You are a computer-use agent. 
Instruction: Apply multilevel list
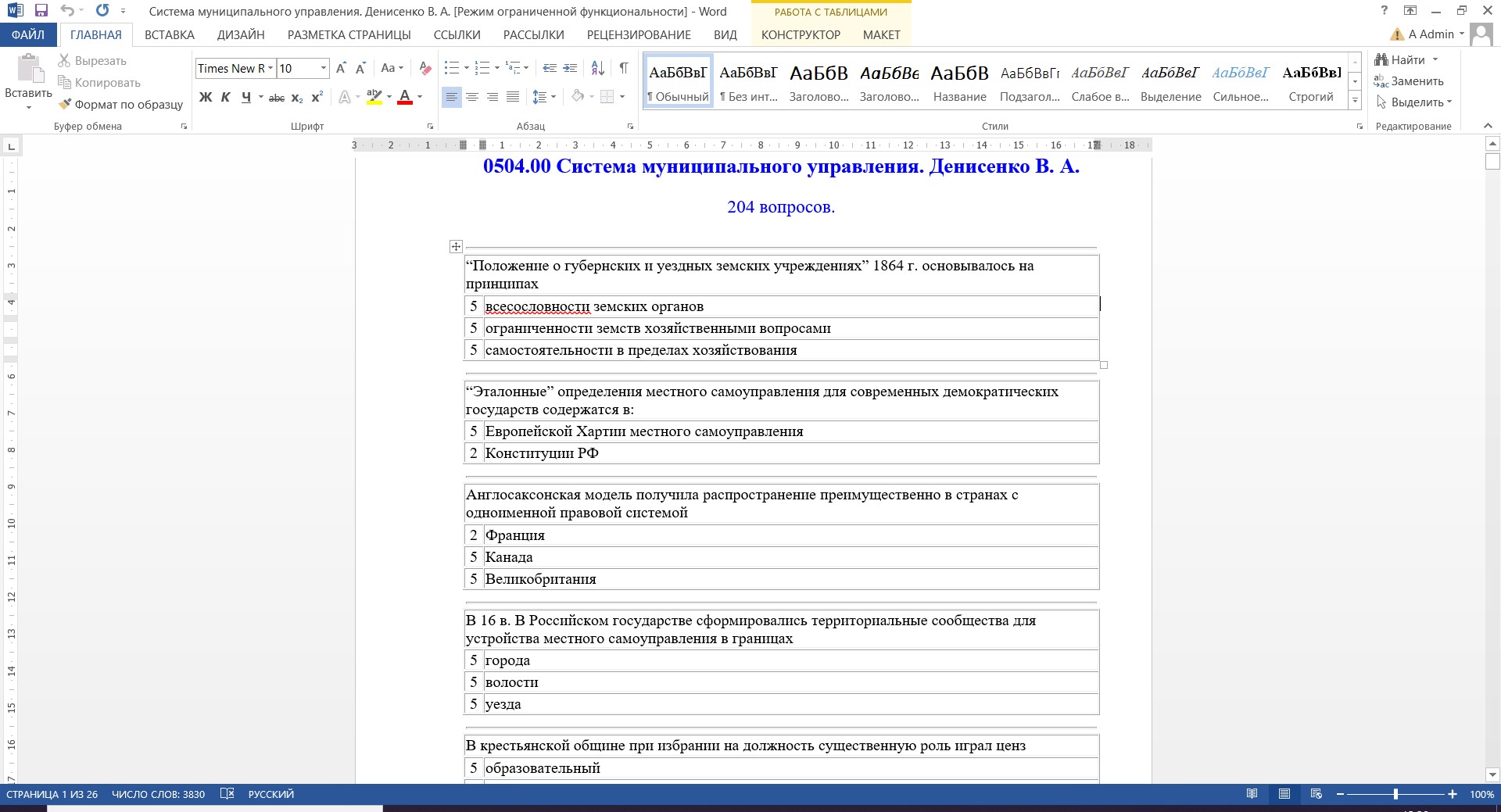click(x=513, y=69)
